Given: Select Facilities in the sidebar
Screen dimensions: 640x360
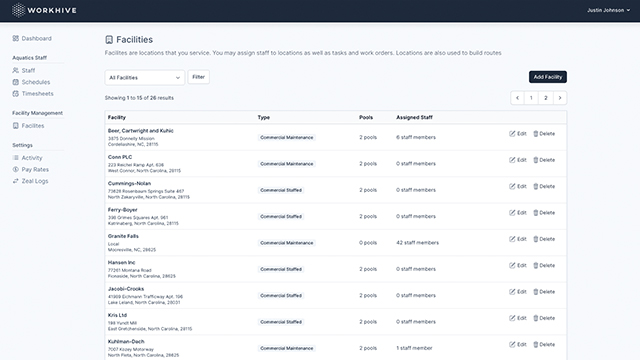Looking at the screenshot, I should tap(28, 126).
